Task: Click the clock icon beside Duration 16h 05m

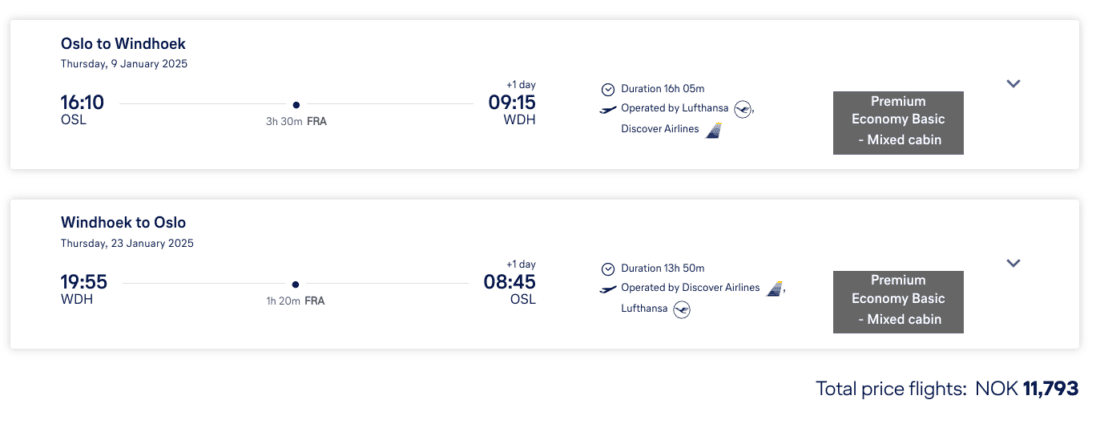Action: (608, 89)
